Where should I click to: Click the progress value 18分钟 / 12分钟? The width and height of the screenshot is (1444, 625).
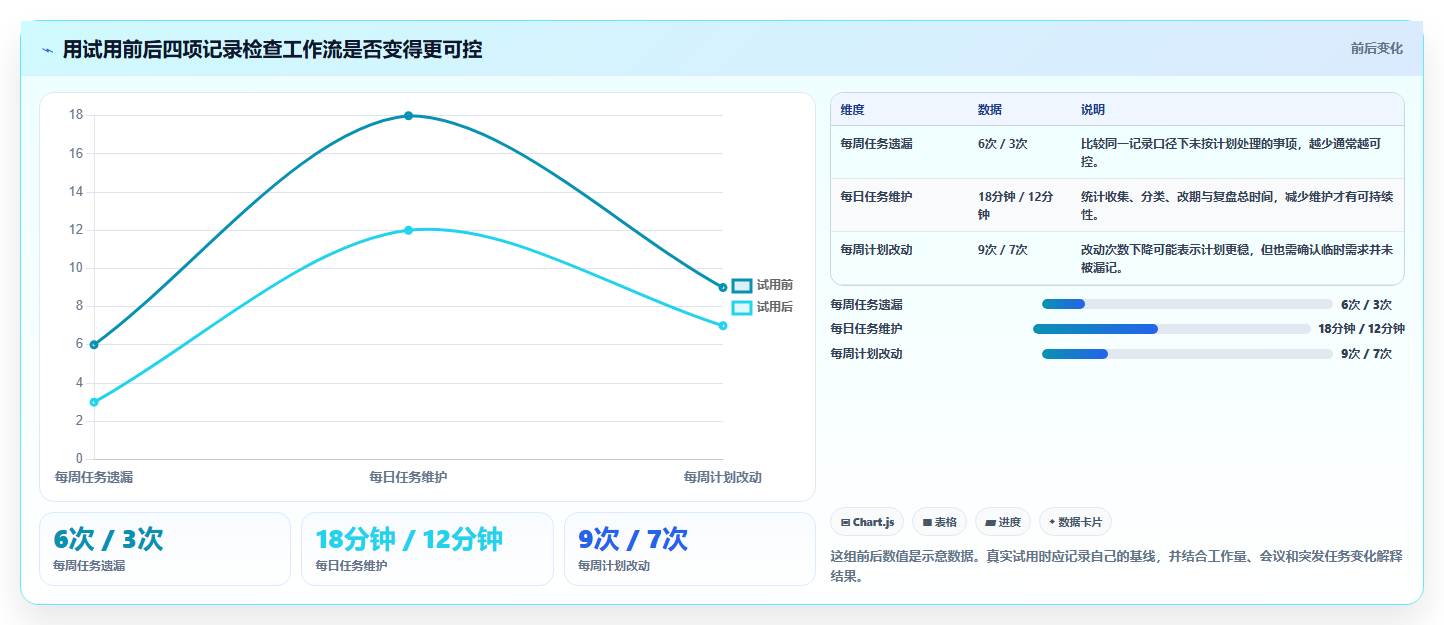[x=1361, y=328]
